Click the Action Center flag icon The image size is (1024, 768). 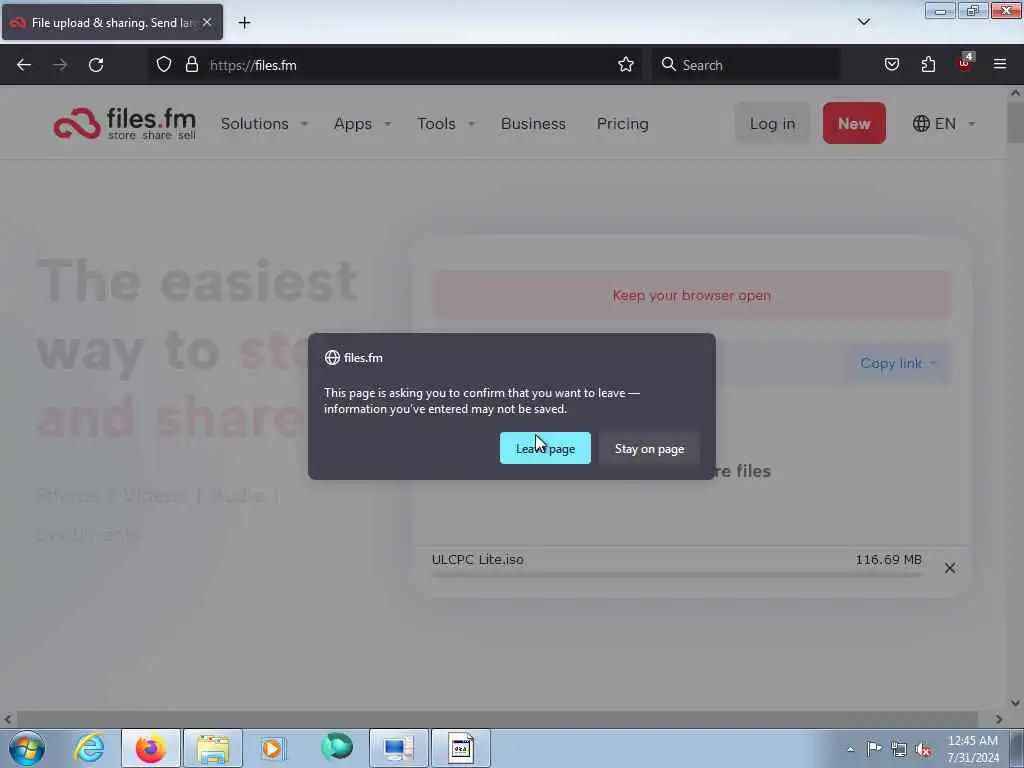pos(874,748)
